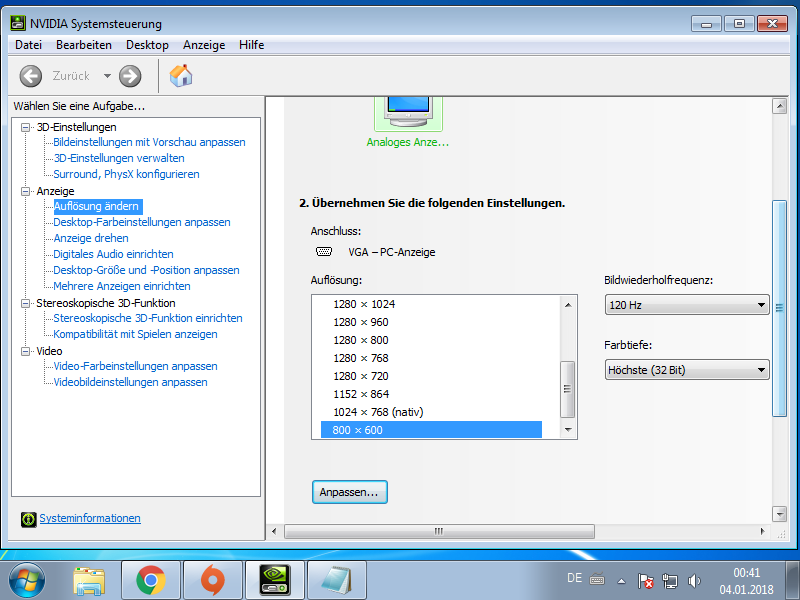
Task: Open Desktop-Farbeinstellungen anpassen
Action: click(142, 222)
